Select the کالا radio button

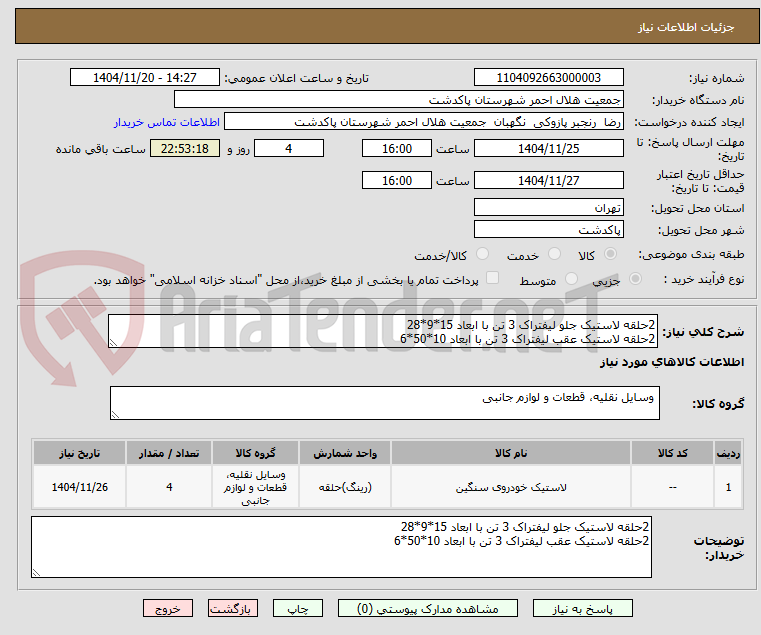(x=611, y=253)
